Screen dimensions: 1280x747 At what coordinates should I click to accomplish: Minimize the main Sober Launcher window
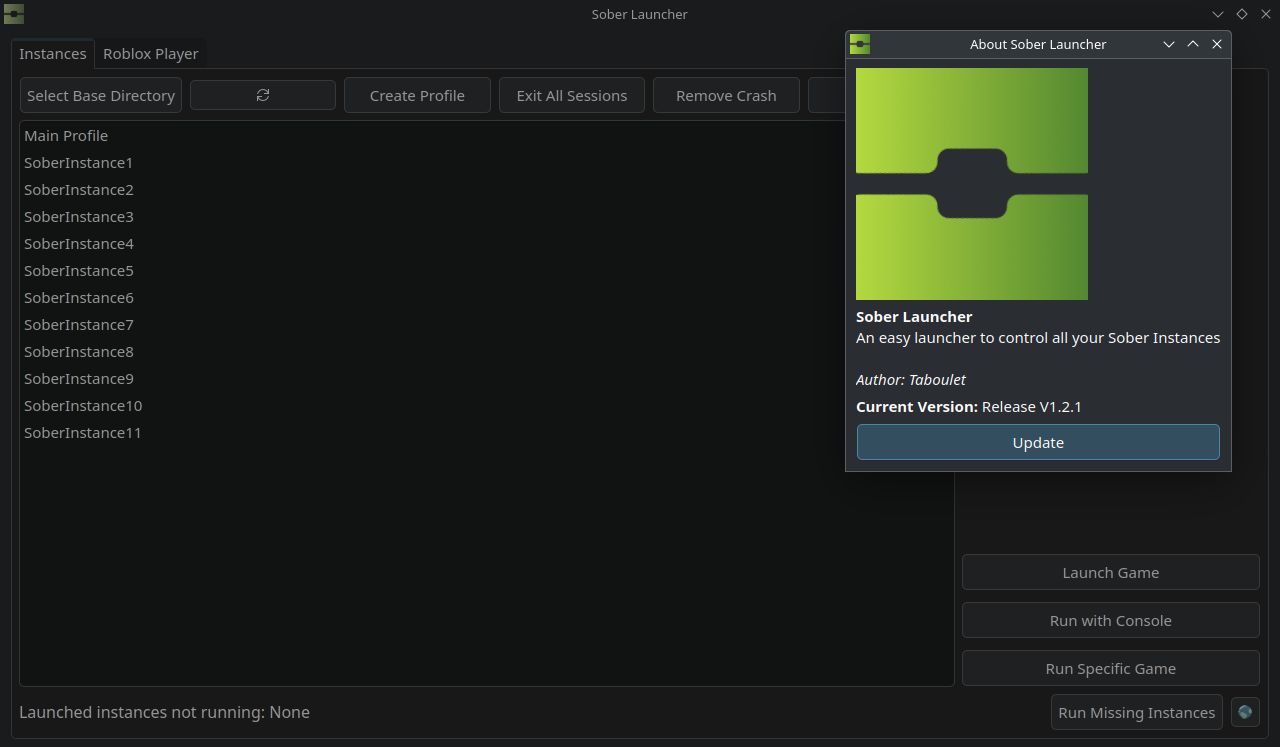[x=1217, y=14]
